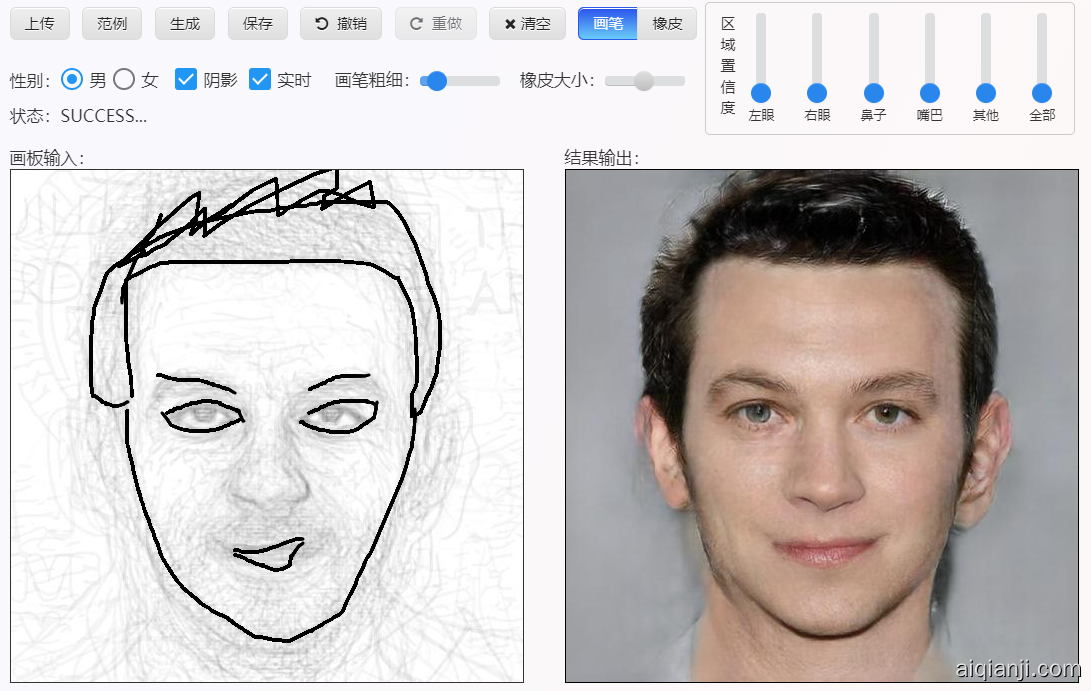Screen dimensions: 1091x691
Task: Click the 画笔粗细 brush thickness slider
Action: (x=436, y=81)
